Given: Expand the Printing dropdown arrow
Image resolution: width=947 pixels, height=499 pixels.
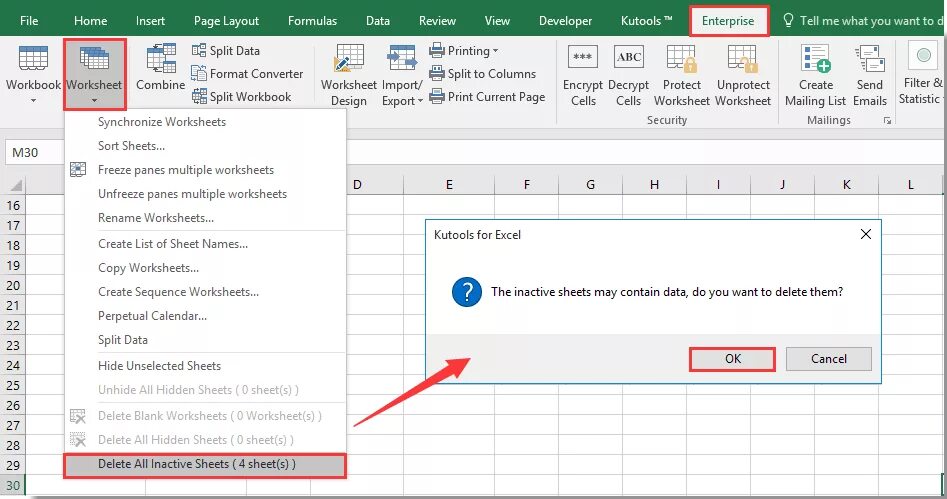Looking at the screenshot, I should (496, 51).
